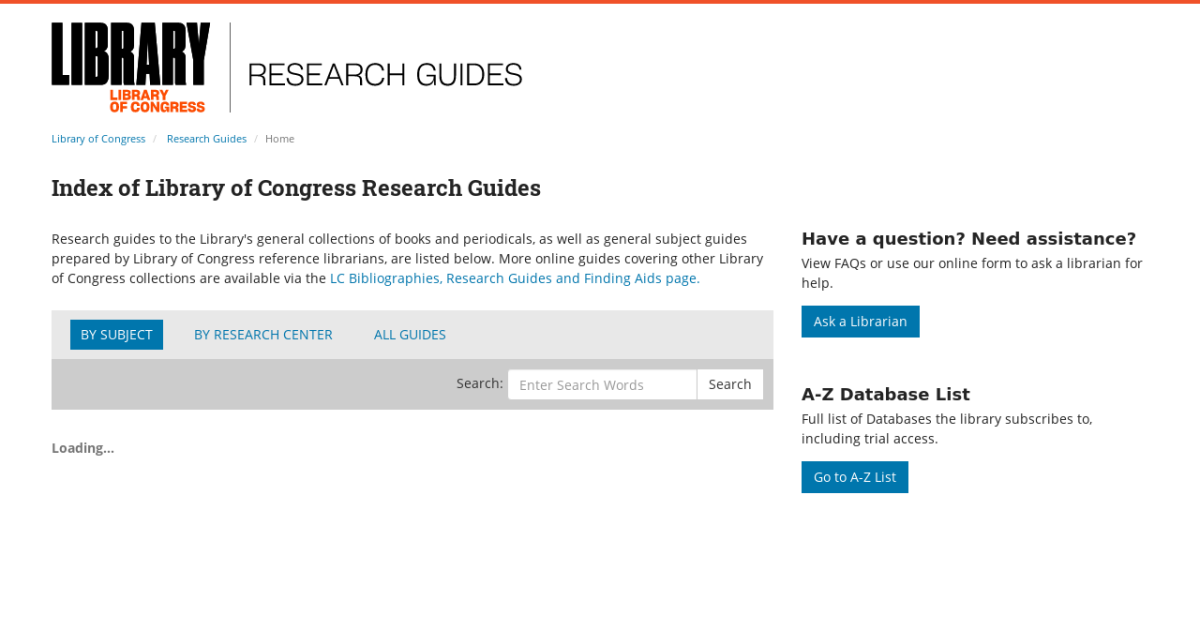Screen dimensions: 1200x627
Task: Switch to the All Guides tab
Action: coord(410,335)
